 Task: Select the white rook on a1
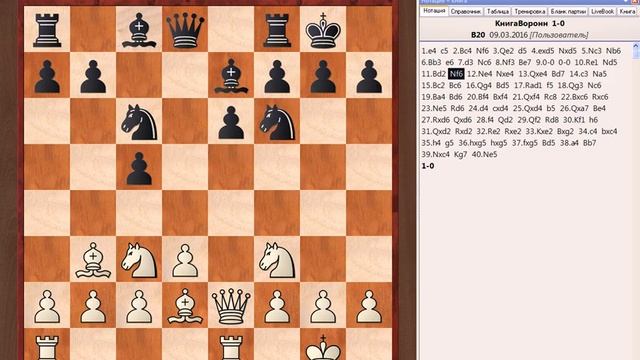click(47, 348)
